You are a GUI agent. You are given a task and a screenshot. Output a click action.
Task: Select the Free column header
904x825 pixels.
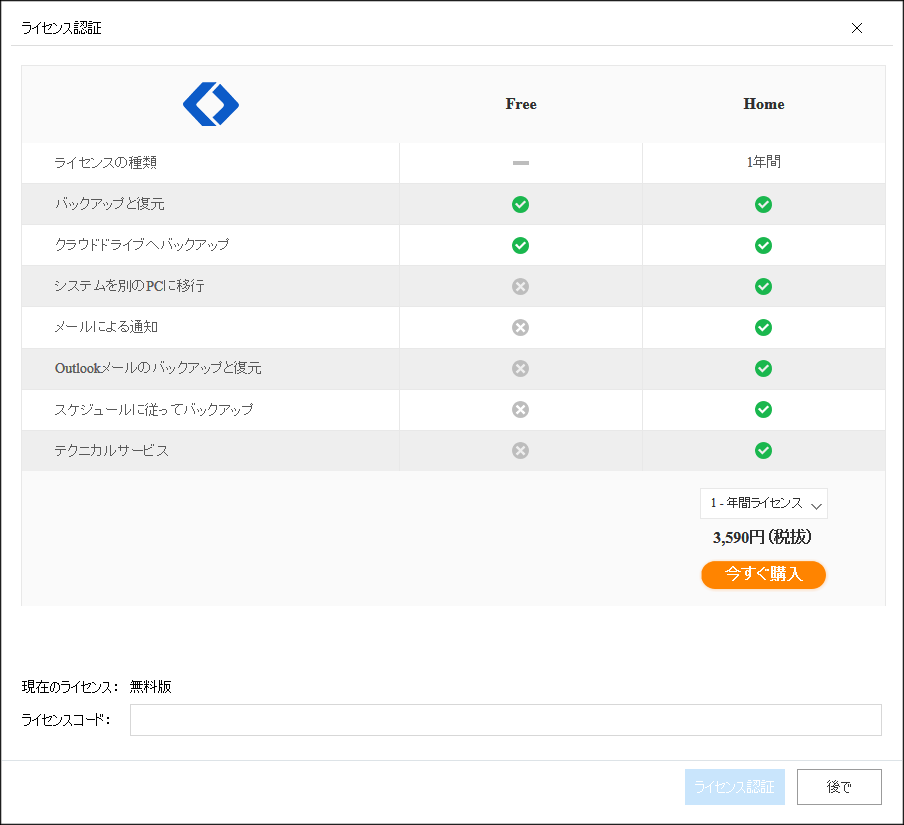(521, 104)
